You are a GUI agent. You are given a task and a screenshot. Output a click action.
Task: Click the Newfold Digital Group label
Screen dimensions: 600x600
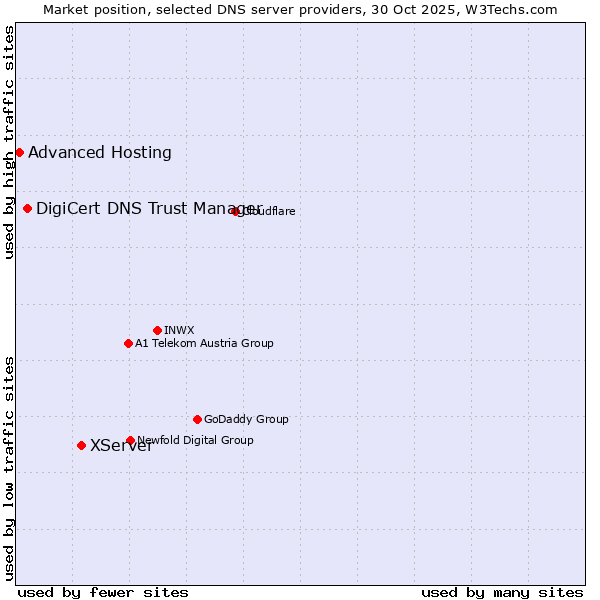coord(196,440)
